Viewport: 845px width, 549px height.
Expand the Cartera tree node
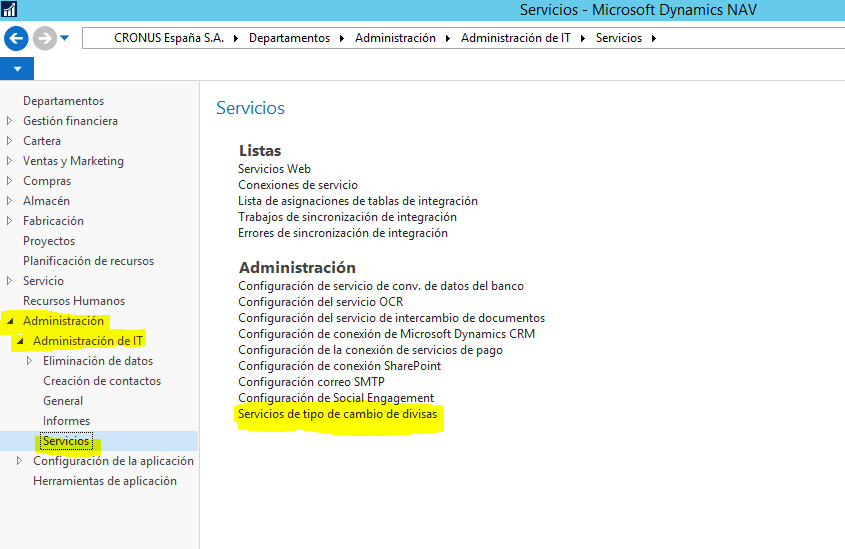tap(9, 141)
